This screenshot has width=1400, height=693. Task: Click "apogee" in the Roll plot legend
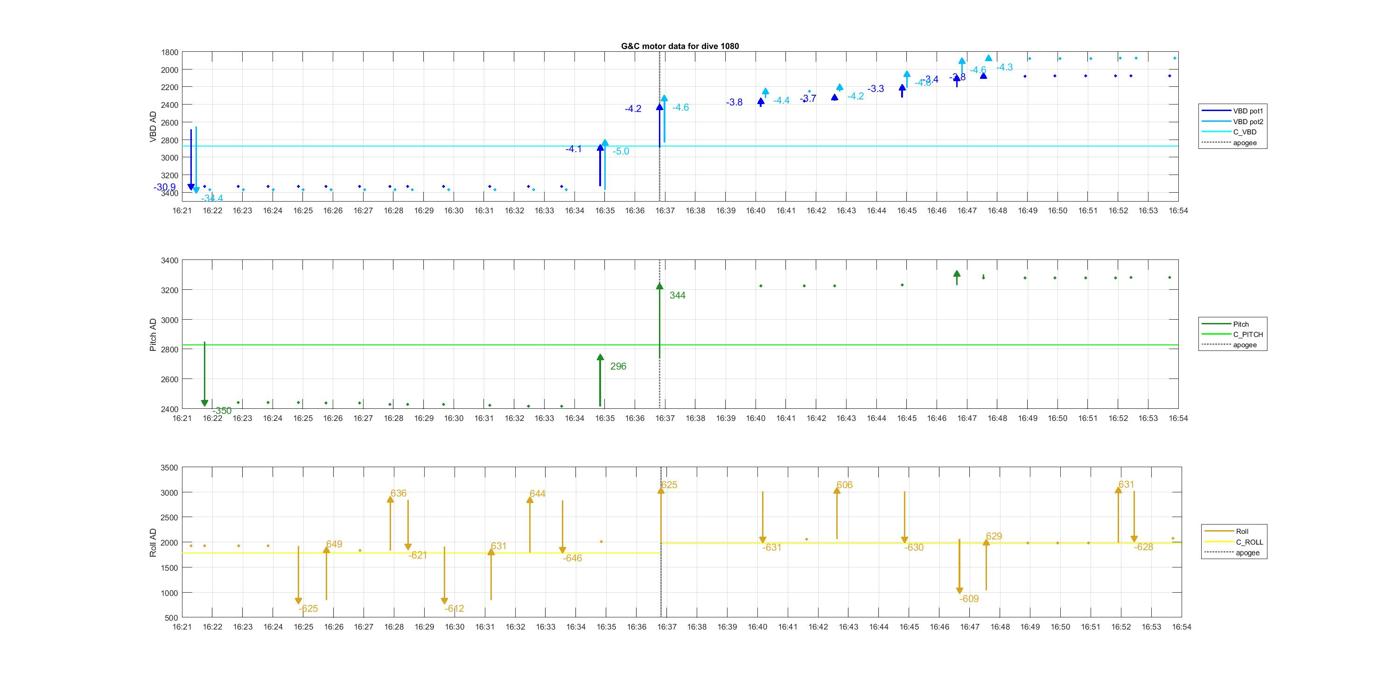click(1248, 552)
